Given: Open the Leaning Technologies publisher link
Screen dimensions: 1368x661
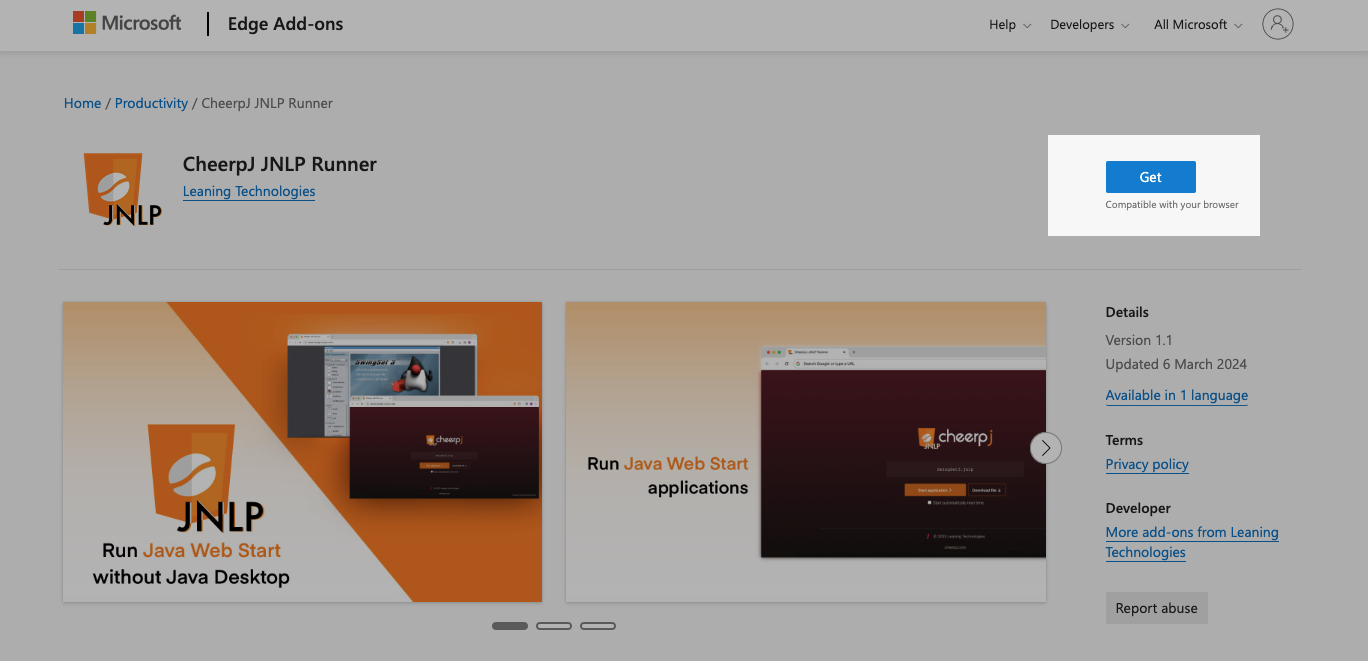Looking at the screenshot, I should 249,191.
